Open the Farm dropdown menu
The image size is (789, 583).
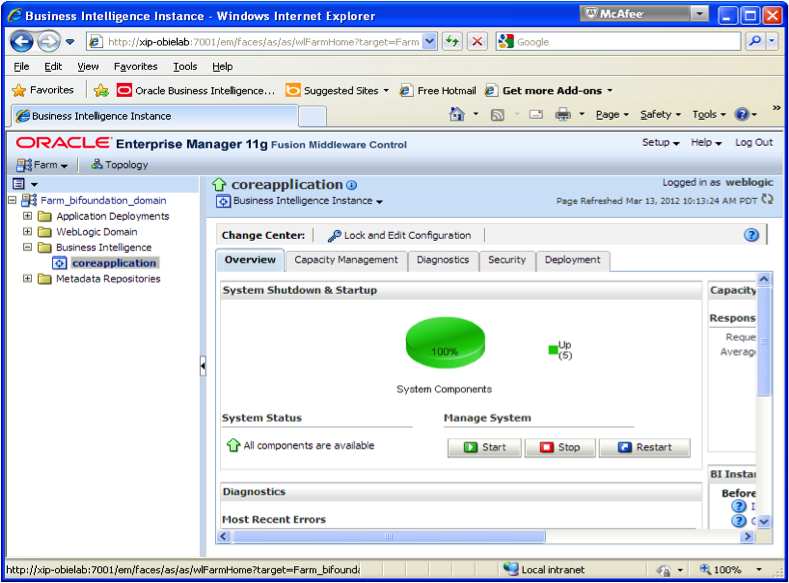coord(43,165)
